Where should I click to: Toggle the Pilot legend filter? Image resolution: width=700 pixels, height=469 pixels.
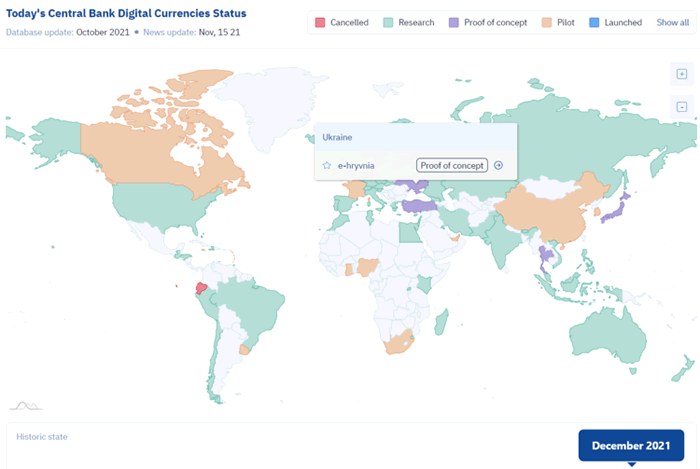[558, 22]
